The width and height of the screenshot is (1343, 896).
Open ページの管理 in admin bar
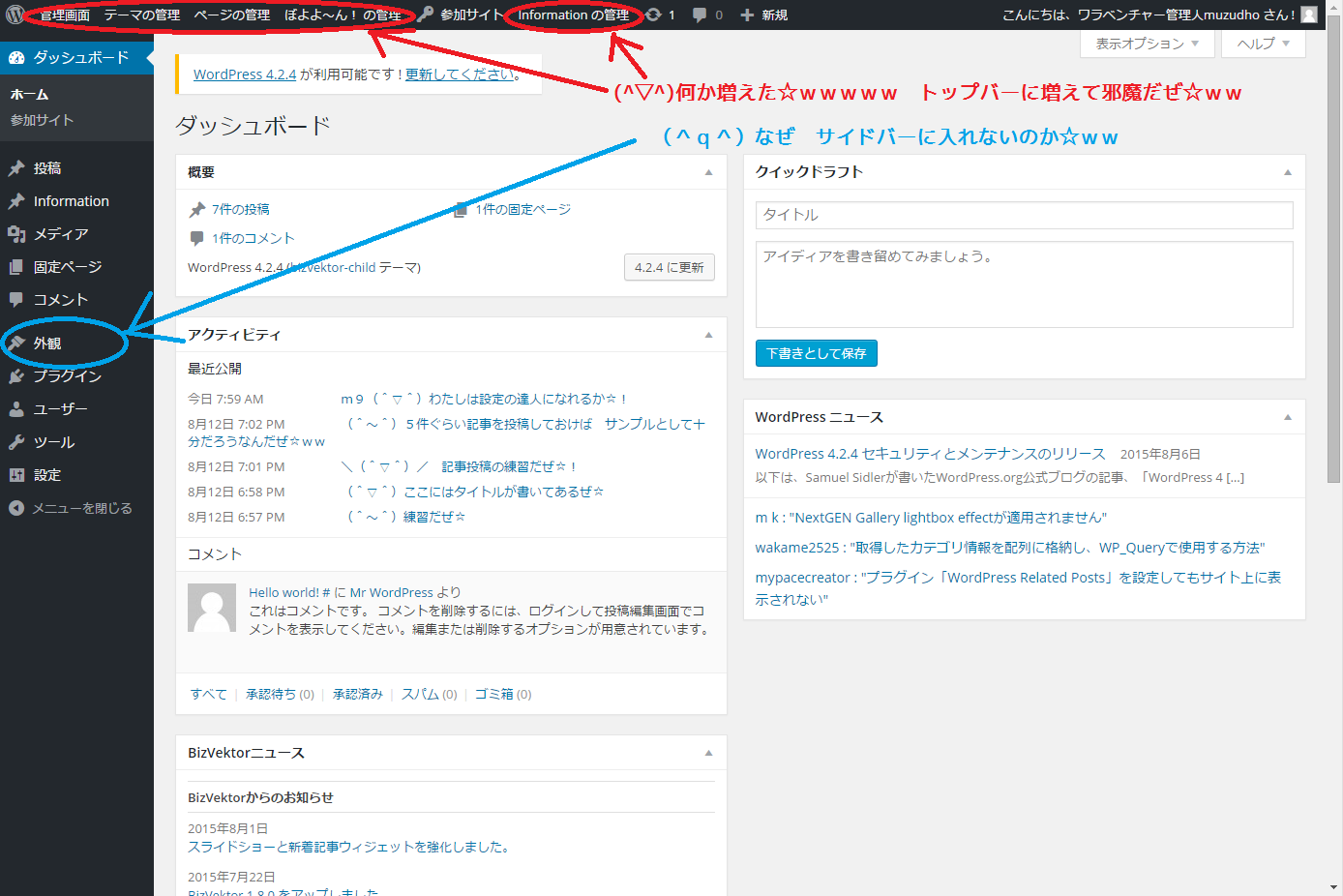[232, 15]
